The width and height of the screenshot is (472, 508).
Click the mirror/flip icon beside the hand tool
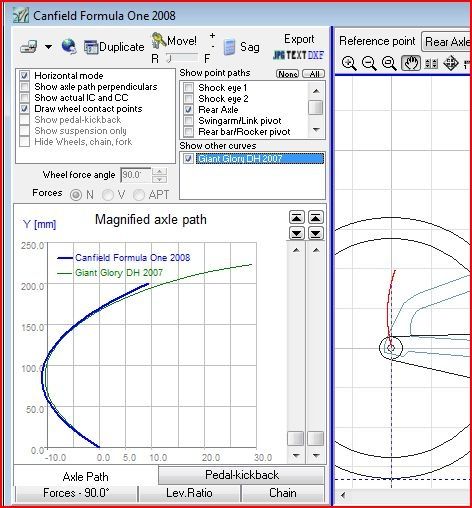pos(431,63)
